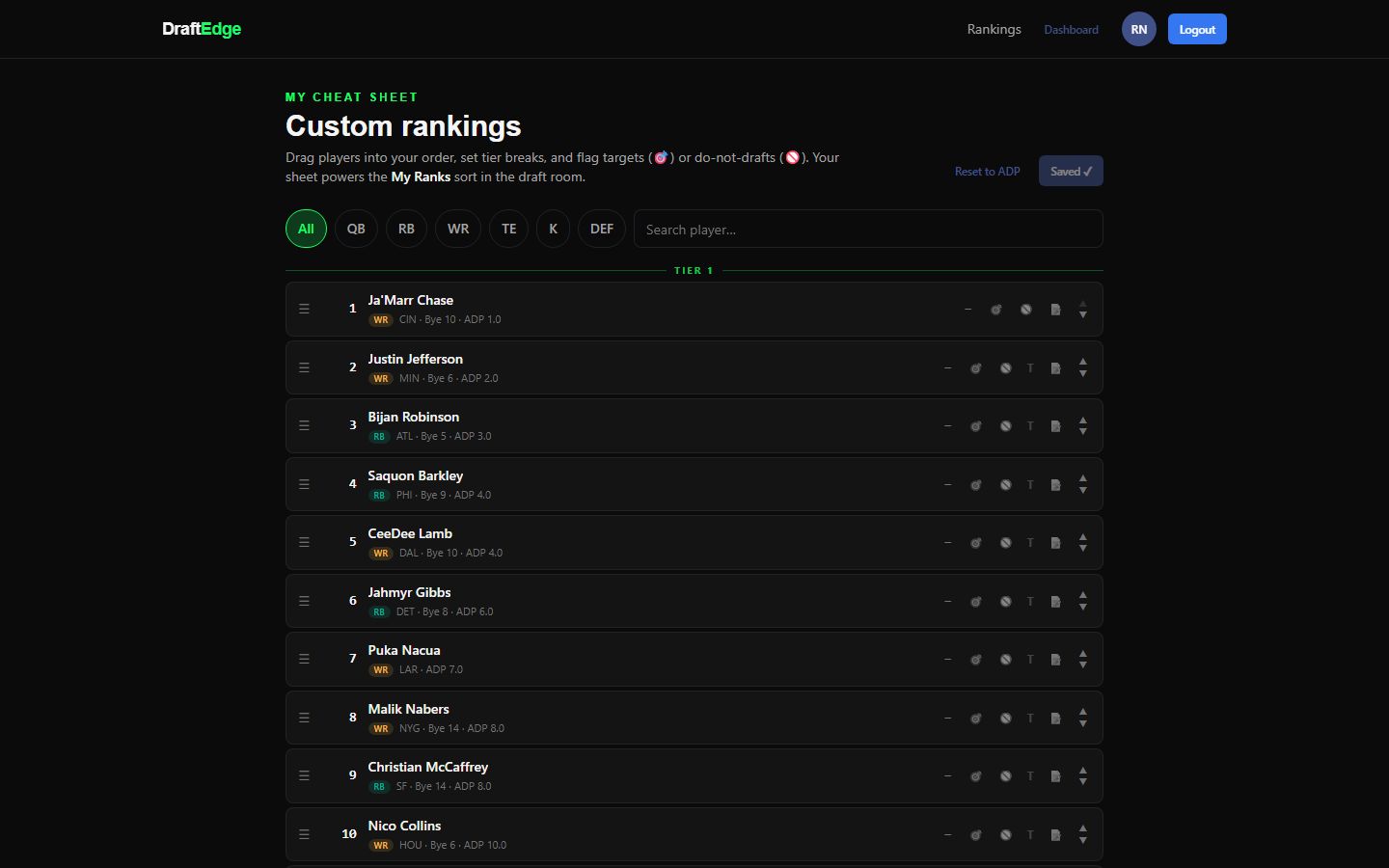Move Bijan Robinson up one rank
The image size is (1389, 868).
pos(1083,420)
